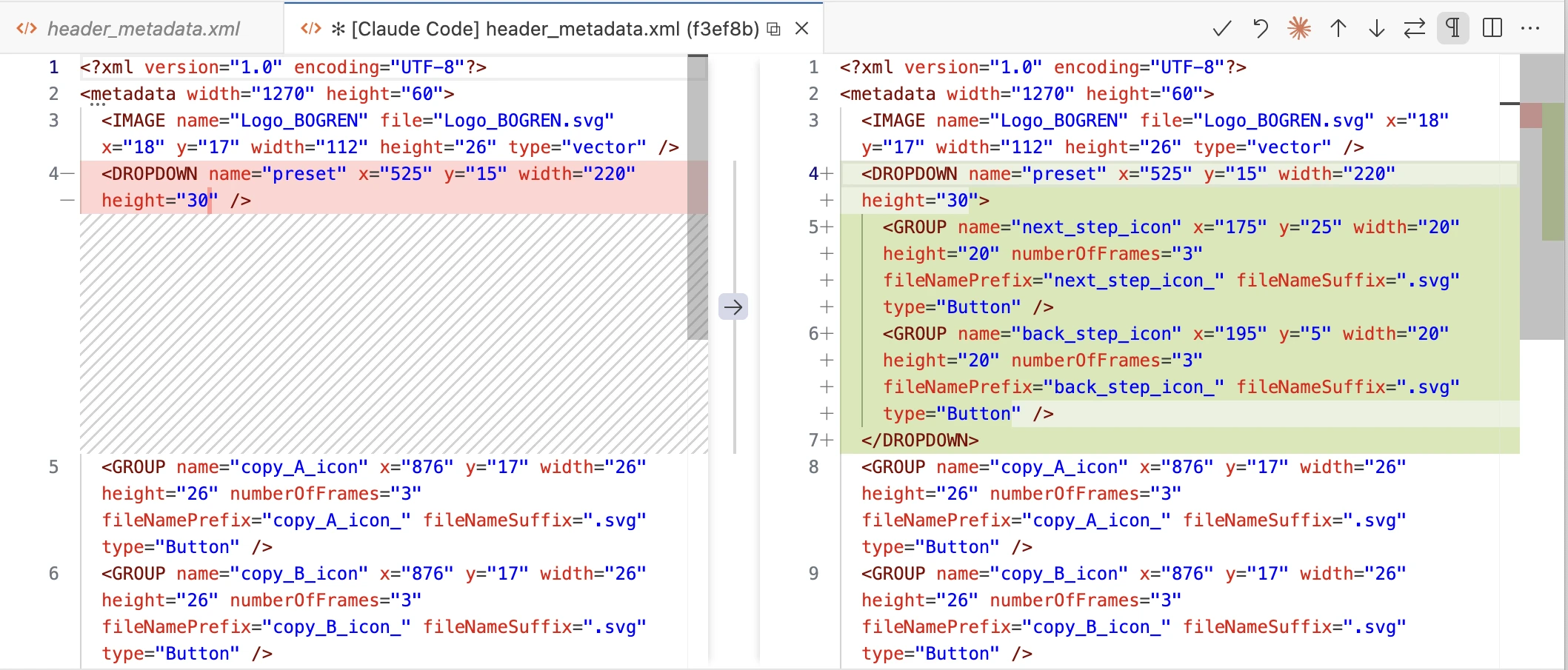Go to previous change with up arrow icon
Image resolution: width=1568 pixels, height=670 pixels.
coord(1338,29)
